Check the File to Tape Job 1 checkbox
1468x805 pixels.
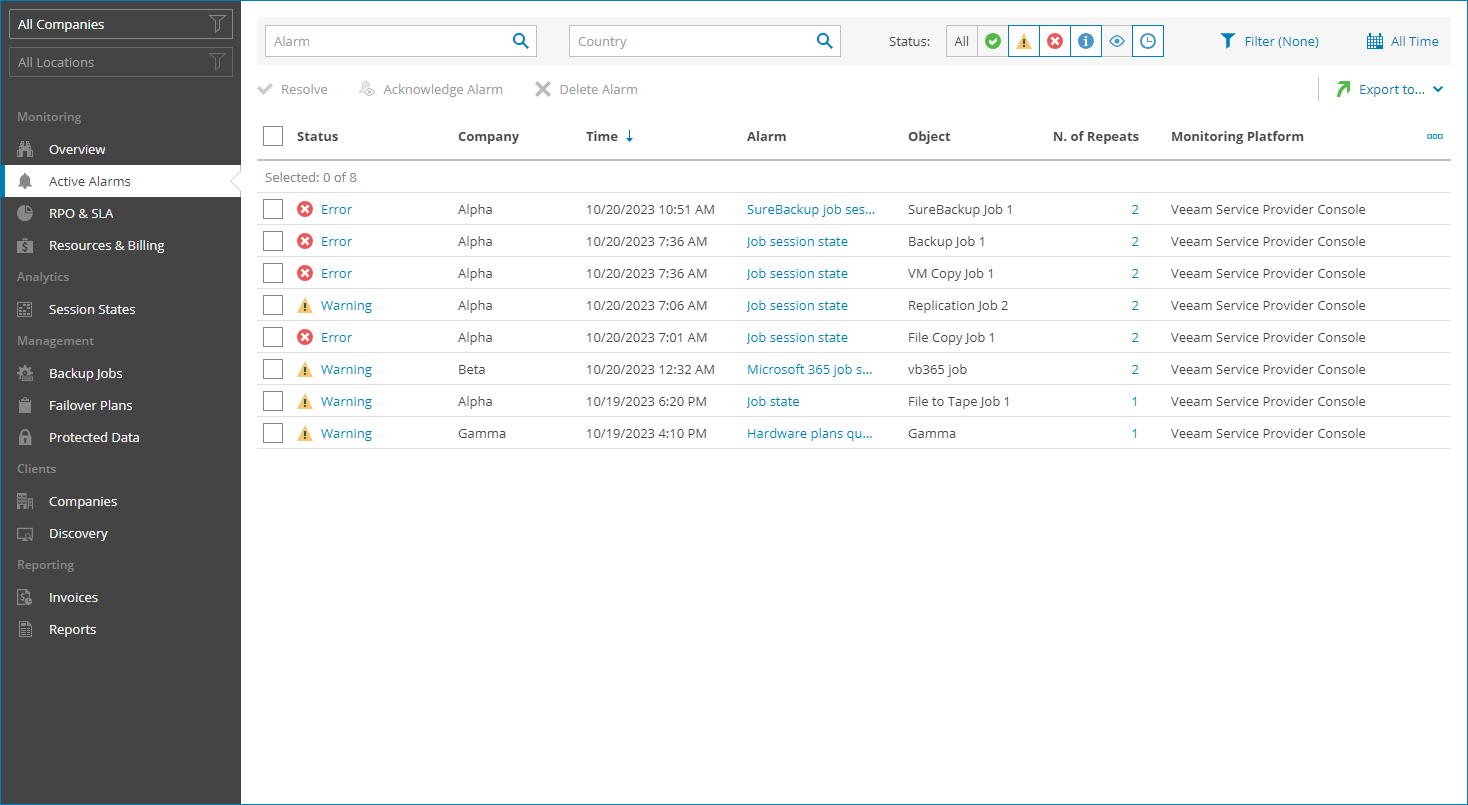273,401
